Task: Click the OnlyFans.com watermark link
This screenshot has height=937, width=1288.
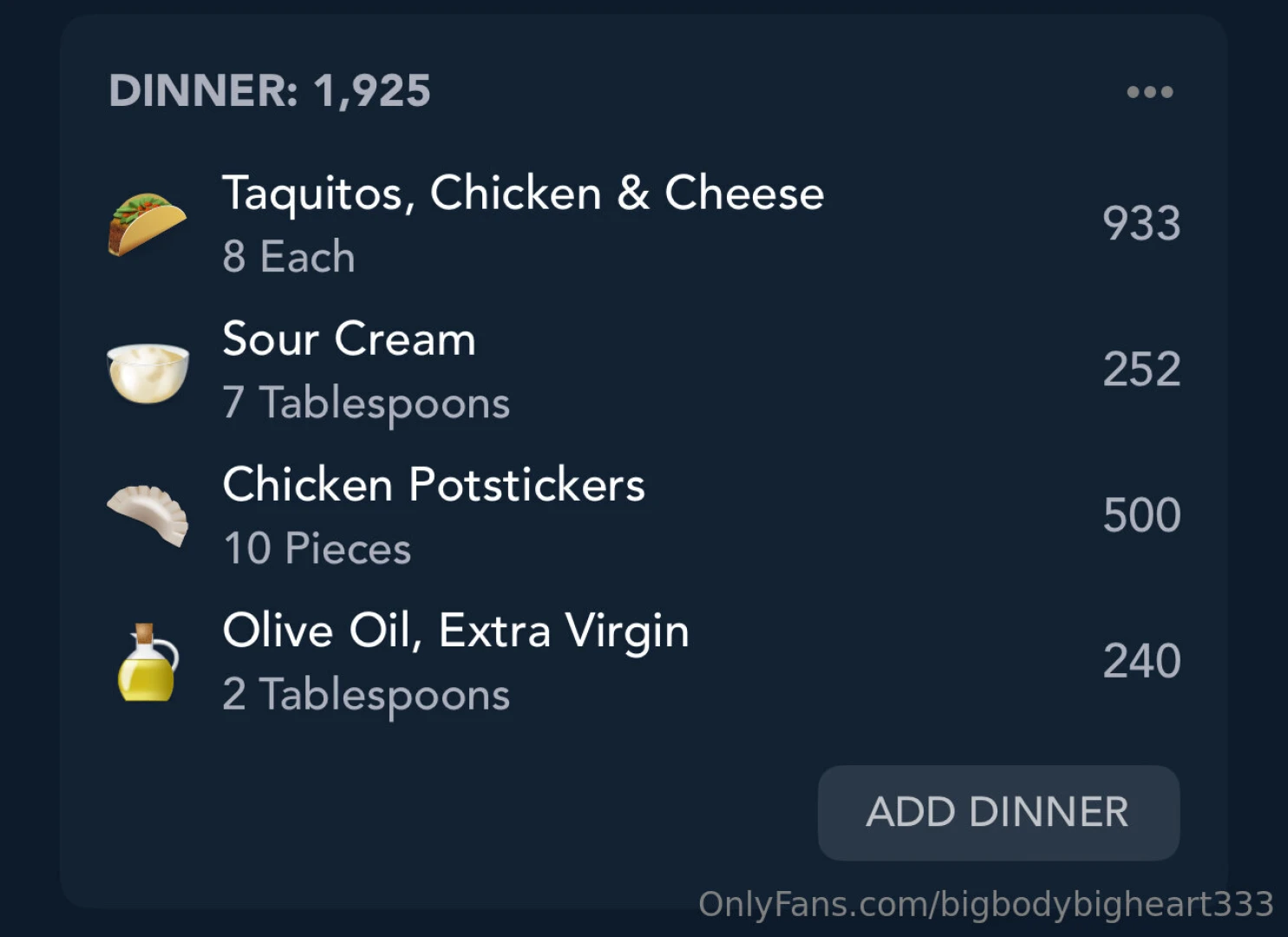Action: [x=985, y=904]
